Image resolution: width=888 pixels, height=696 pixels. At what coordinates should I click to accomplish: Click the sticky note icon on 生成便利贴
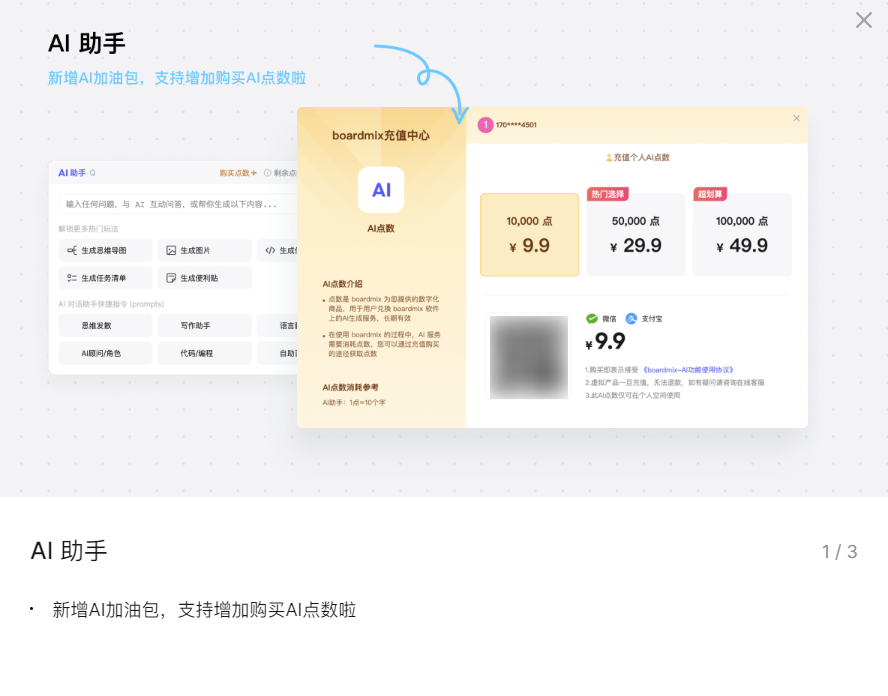point(171,278)
